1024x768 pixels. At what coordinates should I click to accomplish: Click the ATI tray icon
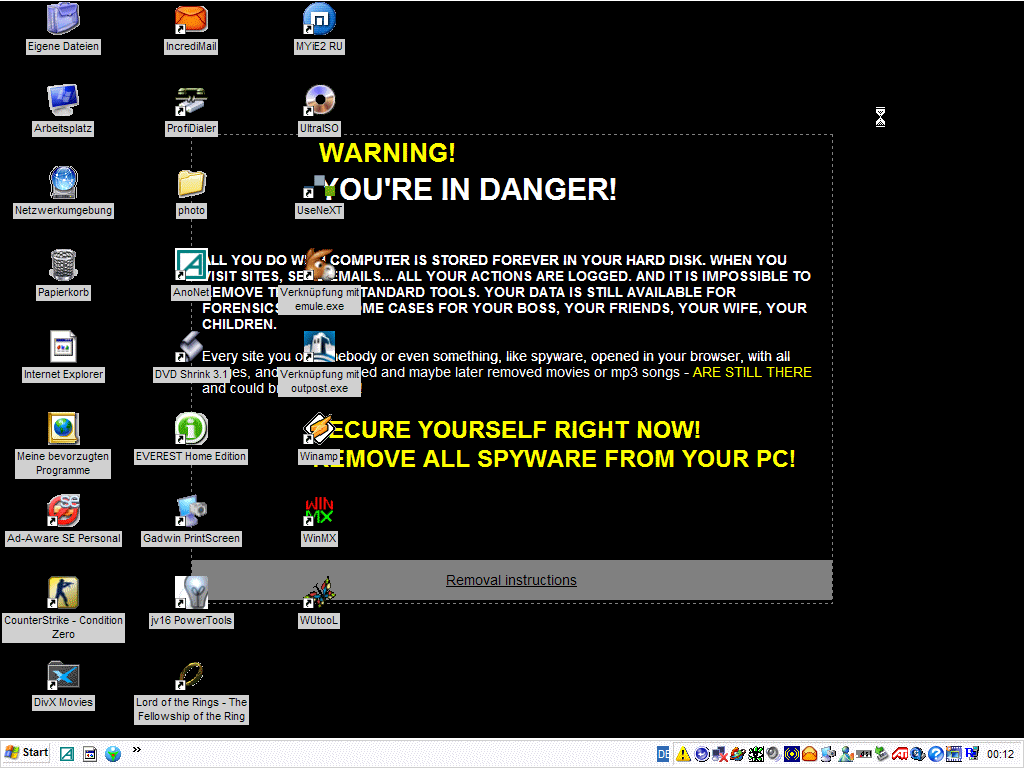click(x=900, y=754)
